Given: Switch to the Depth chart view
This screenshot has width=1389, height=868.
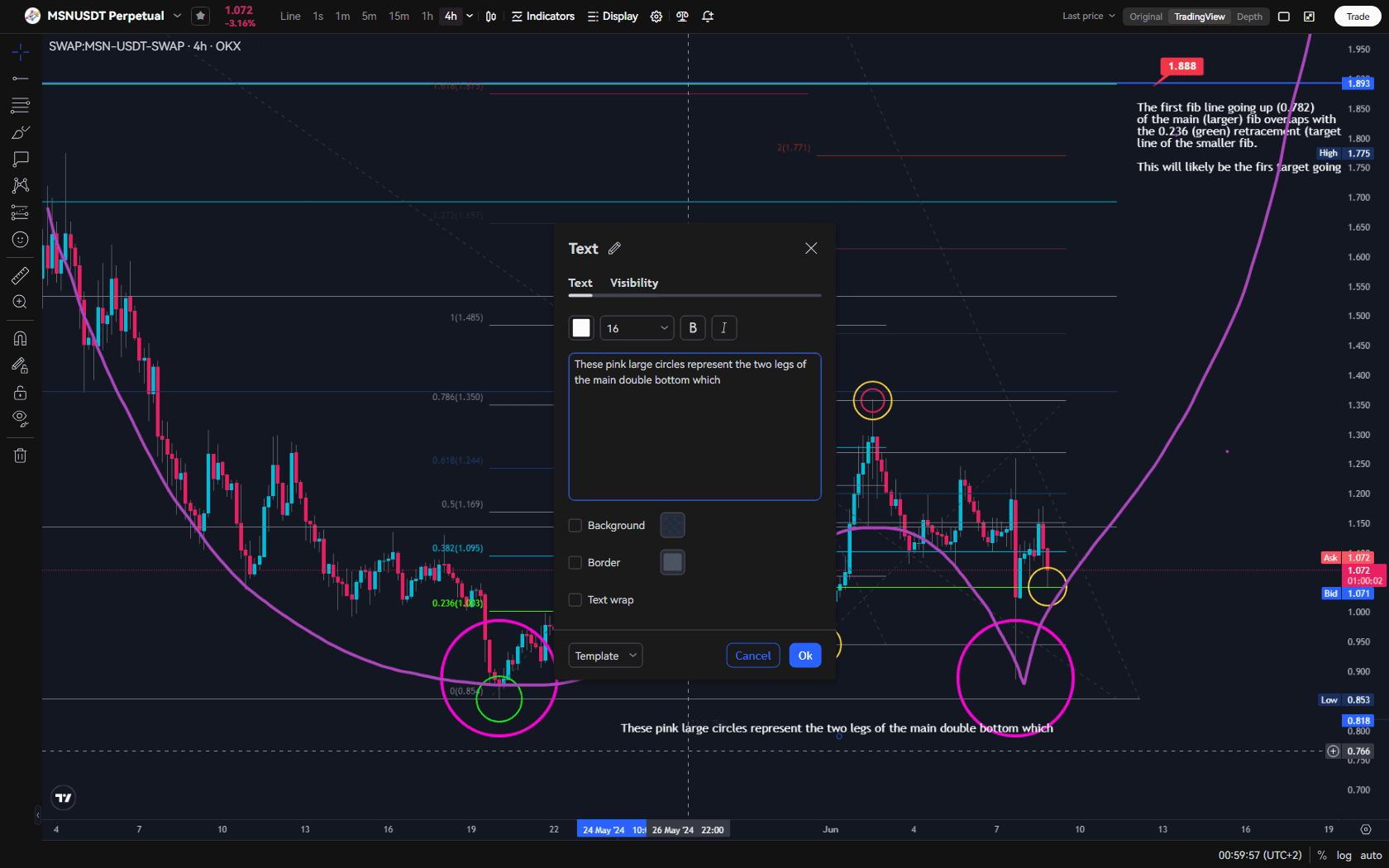Looking at the screenshot, I should pyautogui.click(x=1249, y=17).
